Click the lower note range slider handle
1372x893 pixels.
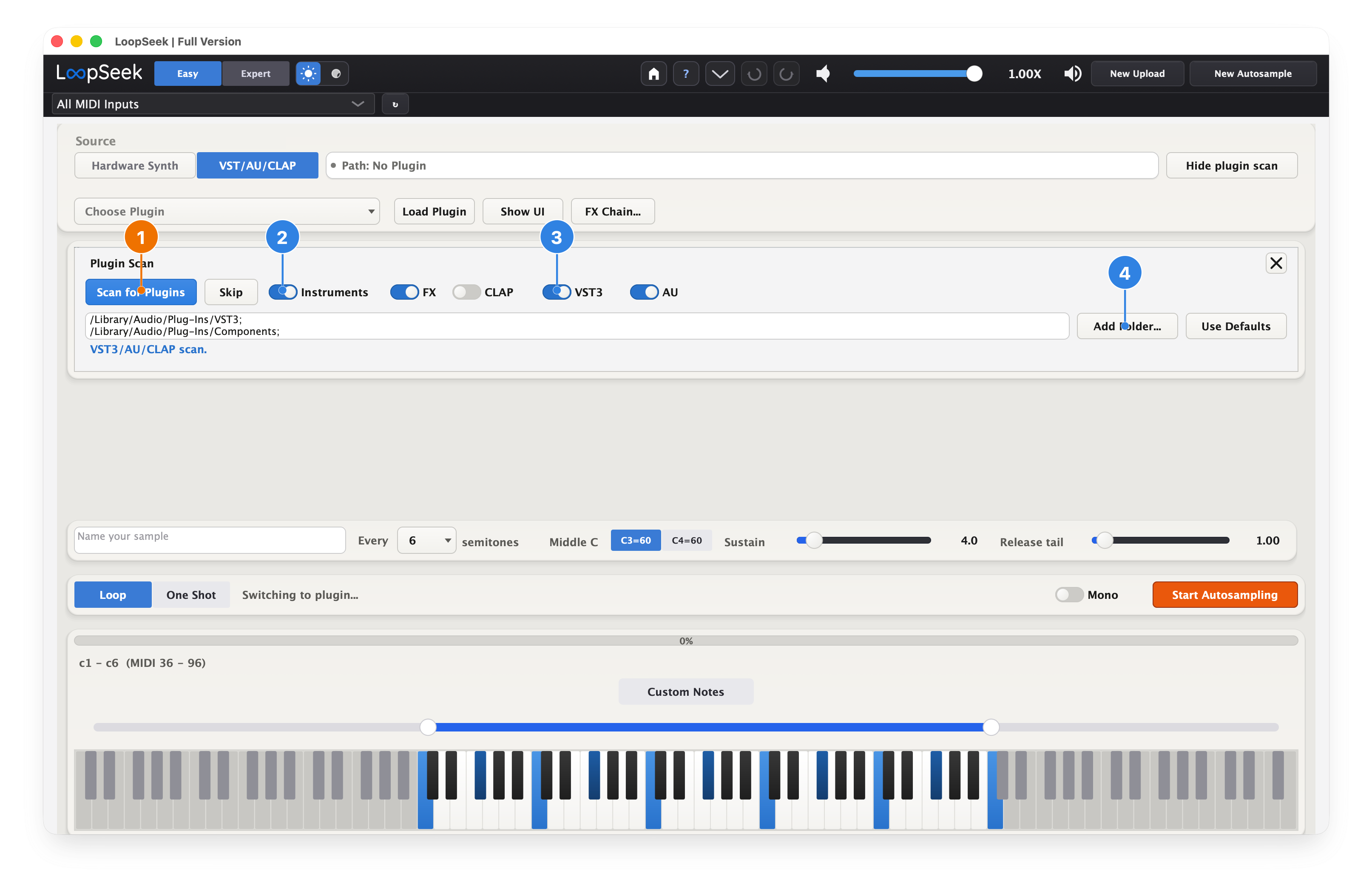tap(428, 727)
